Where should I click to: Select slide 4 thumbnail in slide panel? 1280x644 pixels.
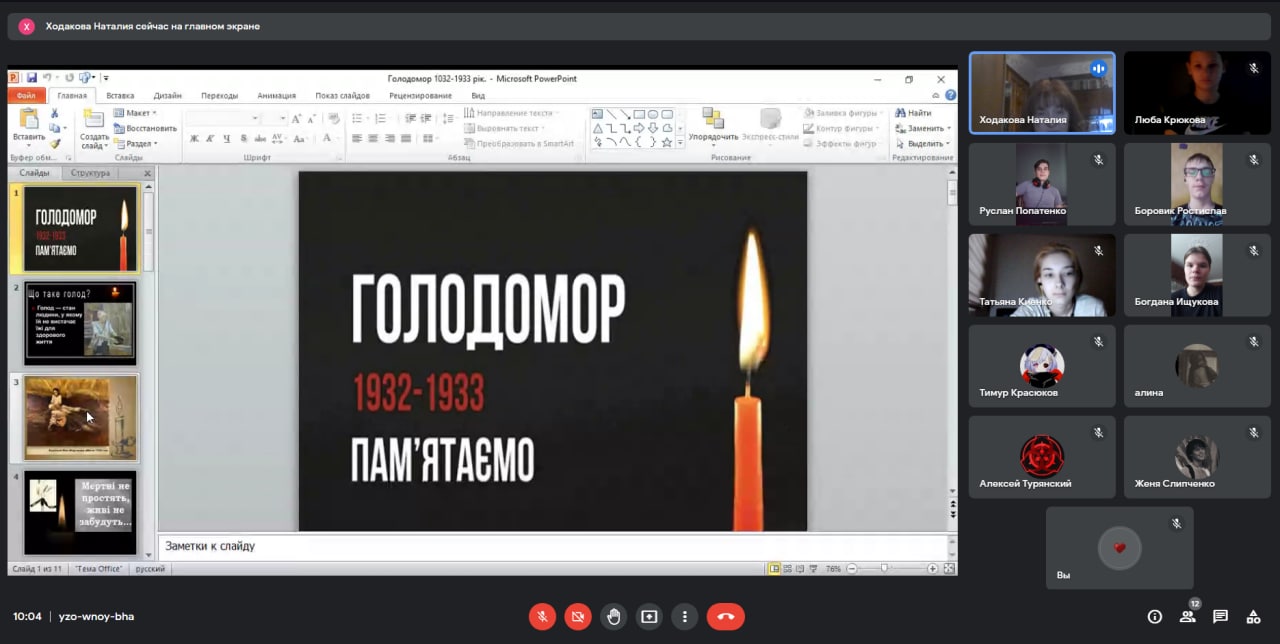(80, 512)
